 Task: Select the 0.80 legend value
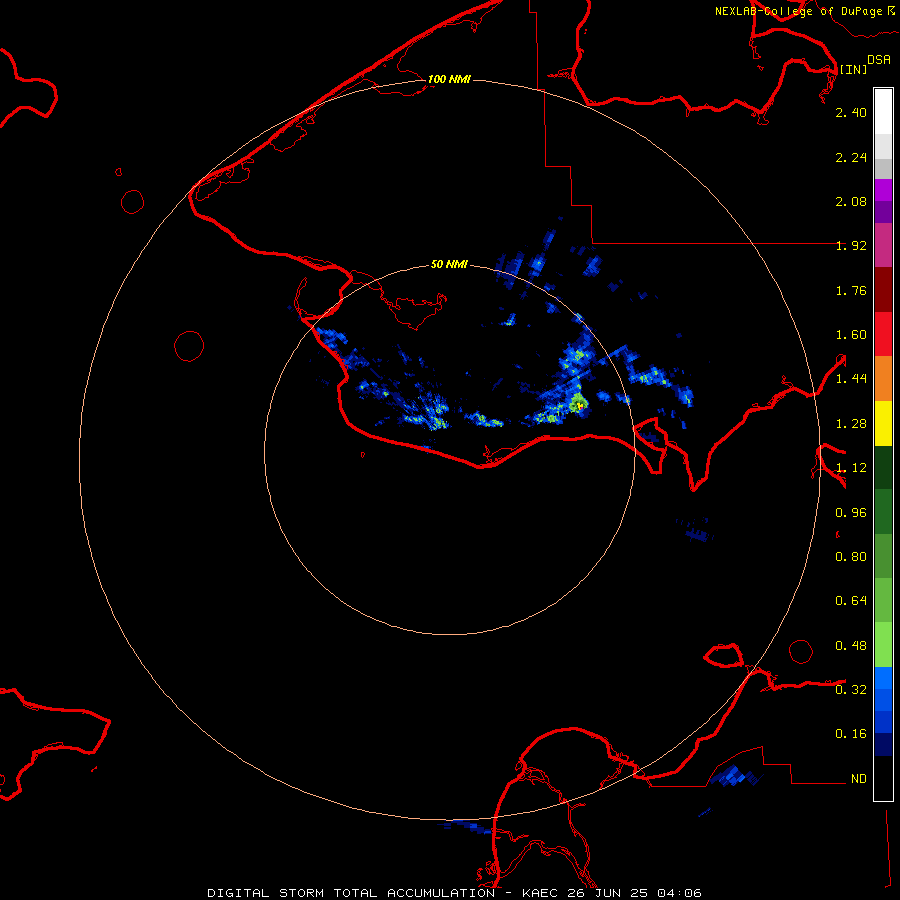pos(851,557)
